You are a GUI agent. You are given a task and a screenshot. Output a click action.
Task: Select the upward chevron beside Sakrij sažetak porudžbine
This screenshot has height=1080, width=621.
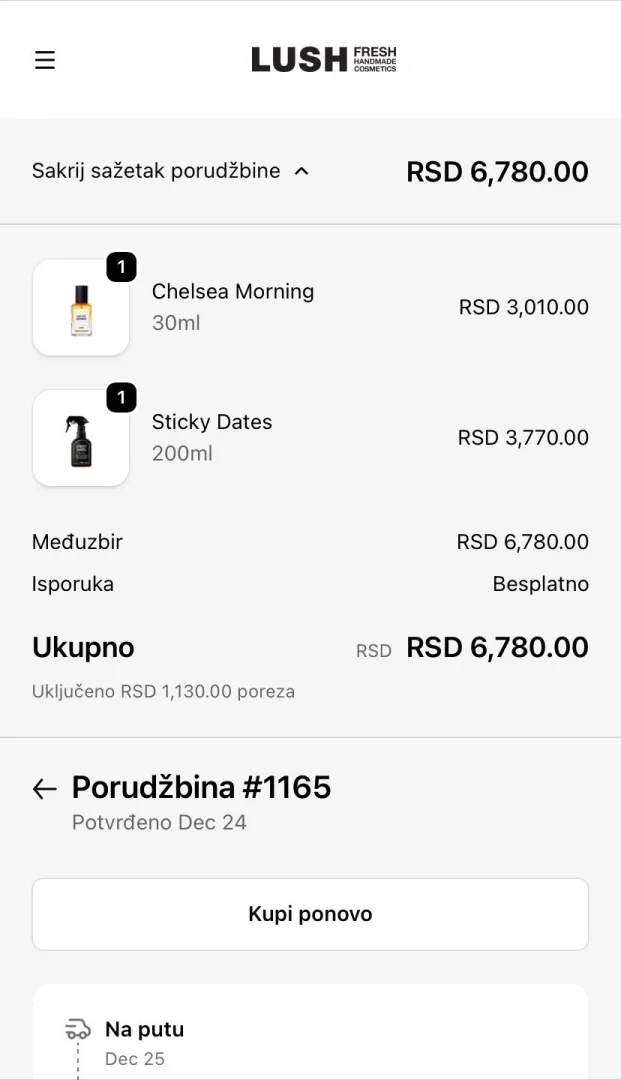click(301, 171)
